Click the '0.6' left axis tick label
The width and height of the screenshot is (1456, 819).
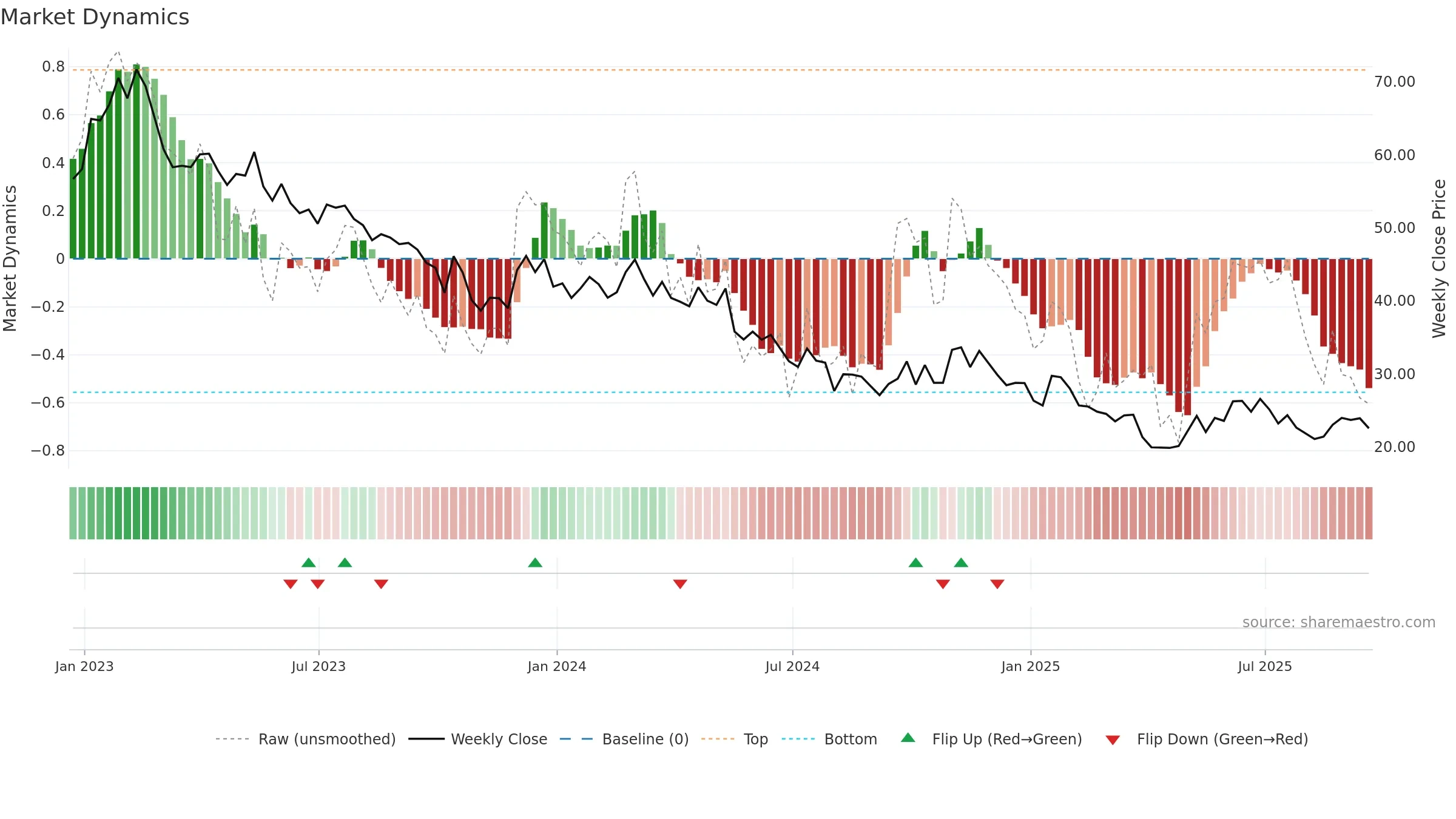(x=53, y=115)
